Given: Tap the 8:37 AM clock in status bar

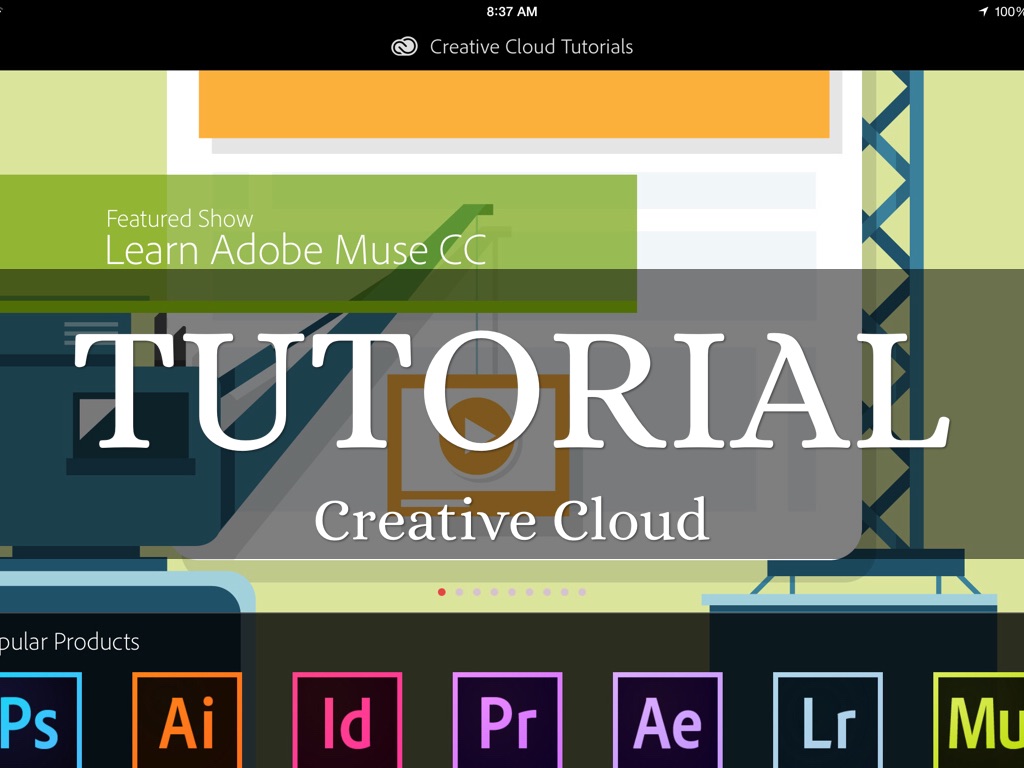Looking at the screenshot, I should [512, 12].
